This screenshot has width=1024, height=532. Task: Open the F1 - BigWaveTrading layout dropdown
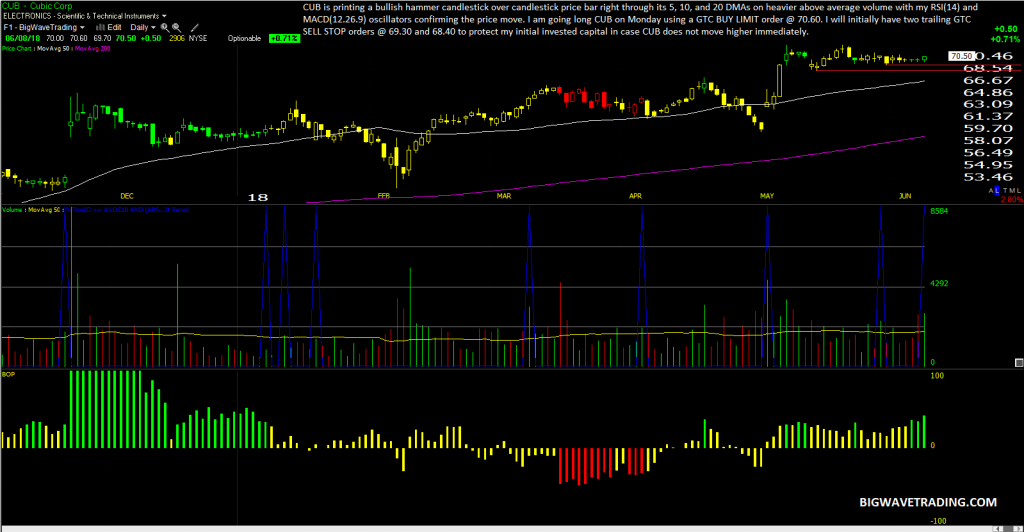click(44, 27)
